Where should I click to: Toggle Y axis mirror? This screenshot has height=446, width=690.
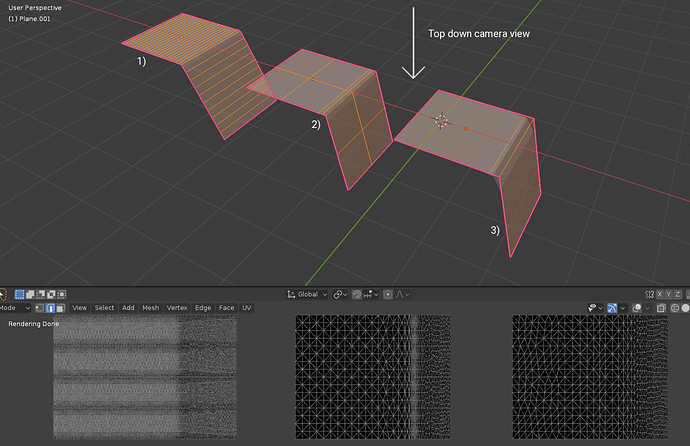pos(668,294)
